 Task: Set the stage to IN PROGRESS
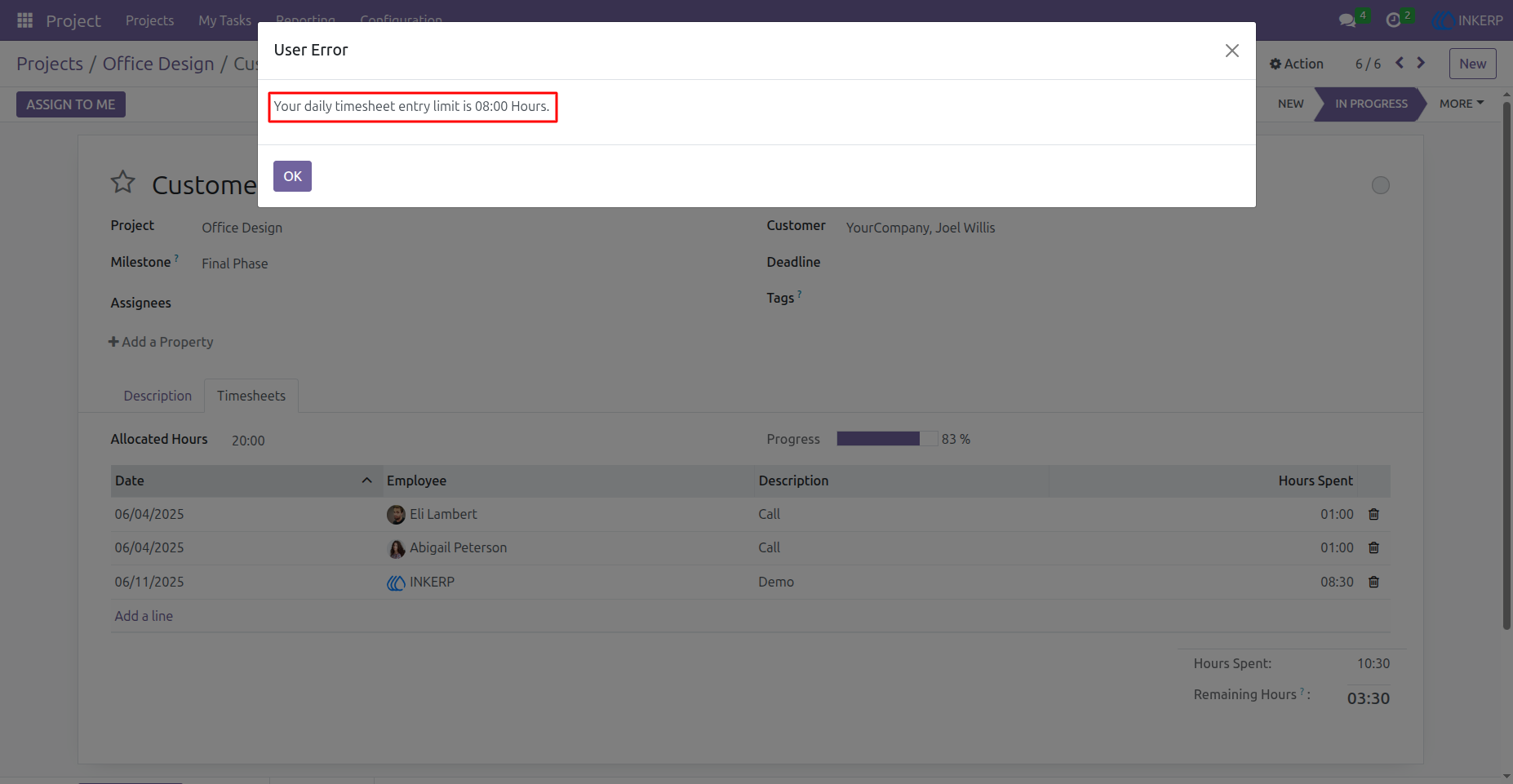tap(1371, 104)
